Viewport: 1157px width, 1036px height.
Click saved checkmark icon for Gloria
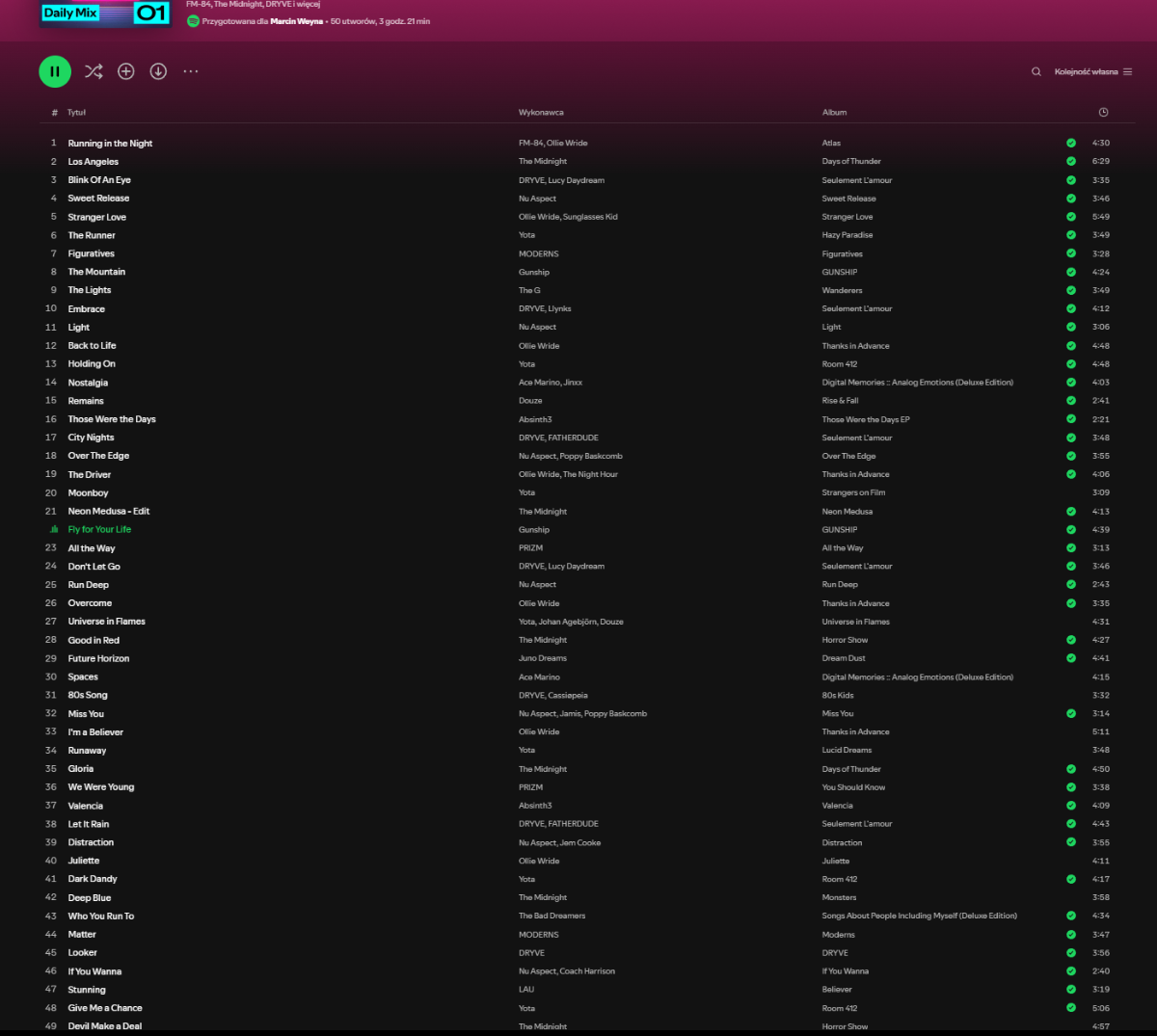(1071, 769)
